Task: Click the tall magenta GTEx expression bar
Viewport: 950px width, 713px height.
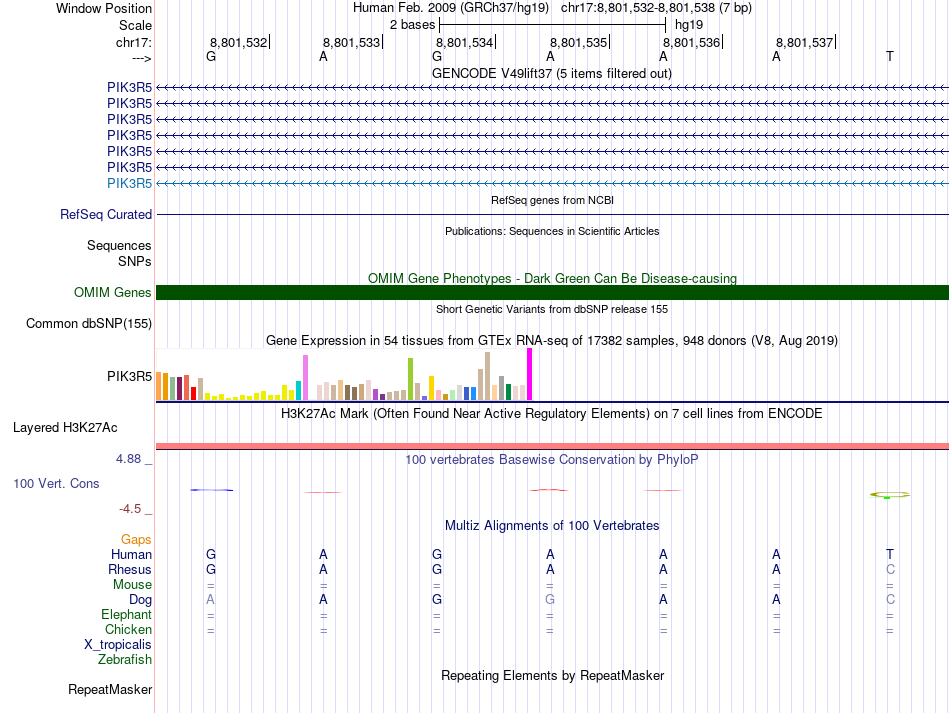Action: click(530, 374)
